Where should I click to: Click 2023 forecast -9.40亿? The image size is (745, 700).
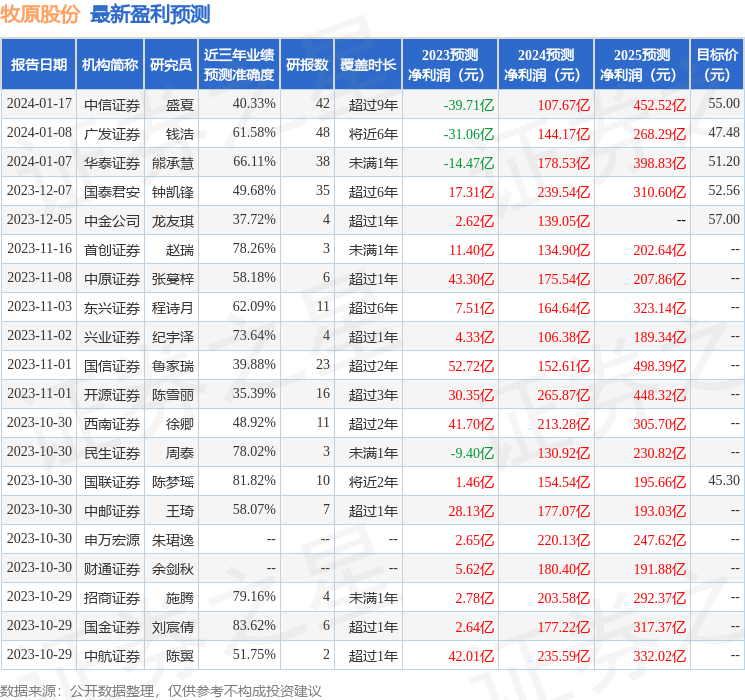tap(472, 453)
